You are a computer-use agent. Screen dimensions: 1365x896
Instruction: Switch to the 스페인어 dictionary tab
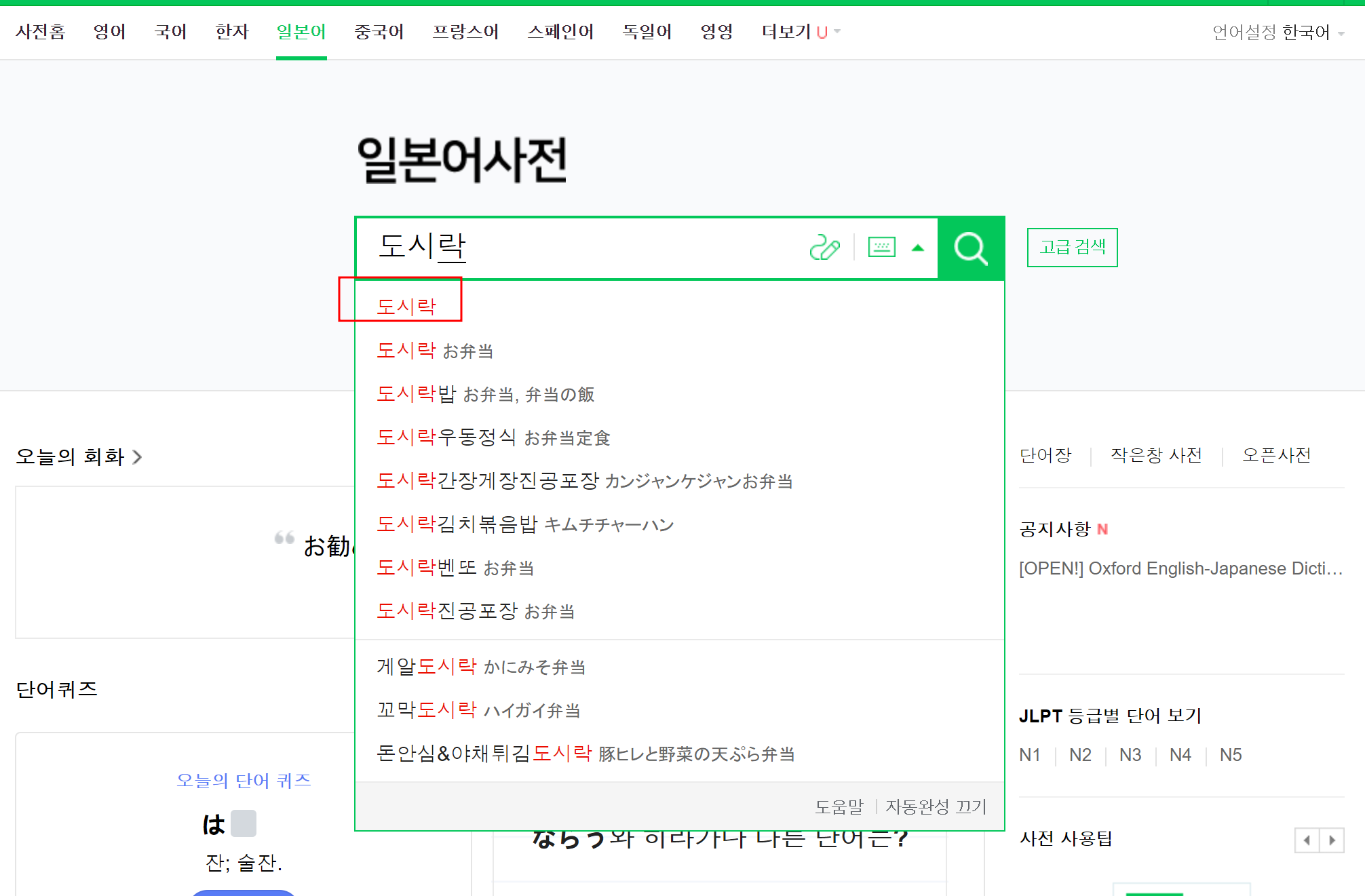(560, 31)
